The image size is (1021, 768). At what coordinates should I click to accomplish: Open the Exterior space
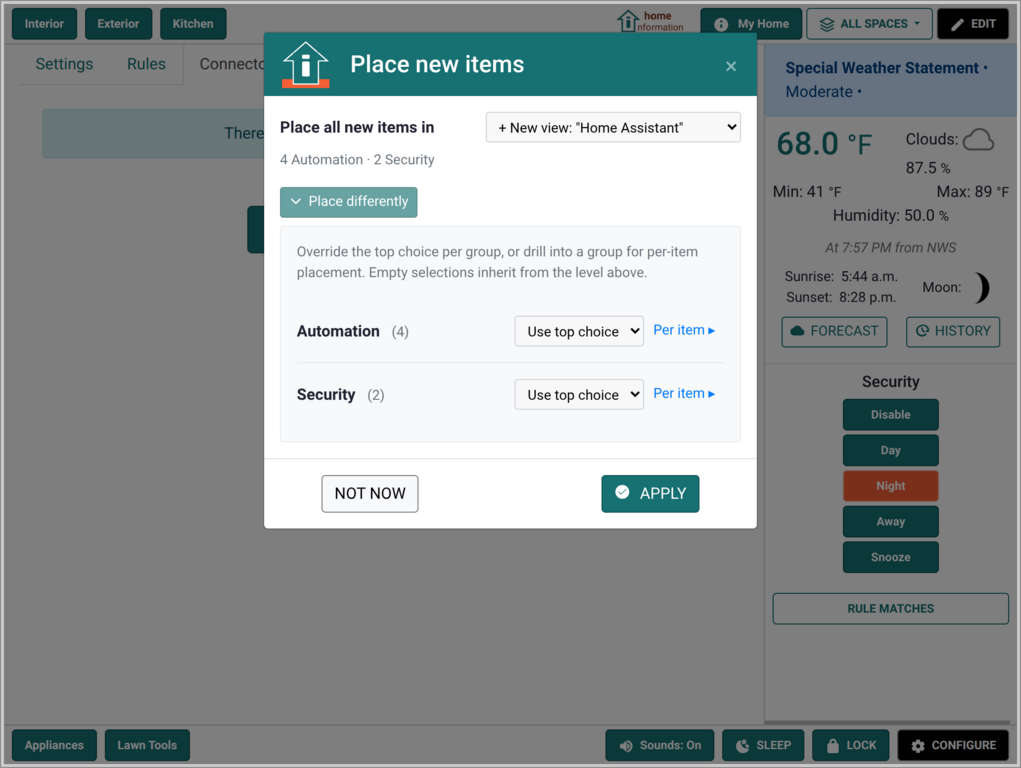[118, 24]
